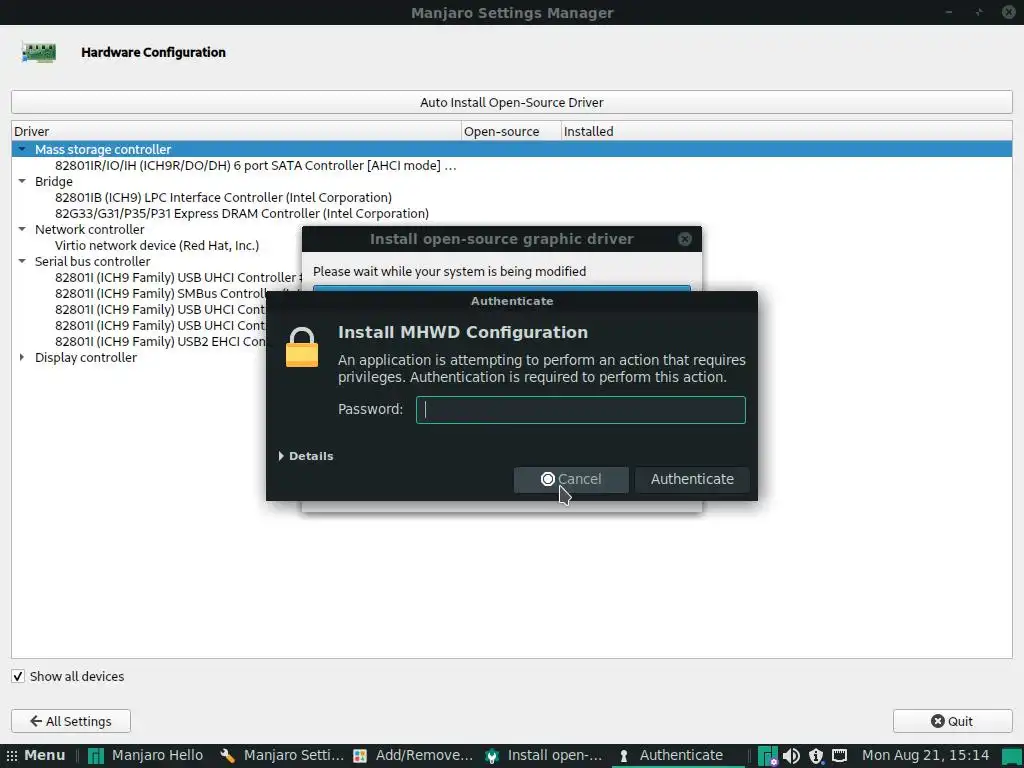Select the USB2 EHCI Controller row
Image resolution: width=1024 pixels, height=768 pixels.
pyautogui.click(x=160, y=342)
